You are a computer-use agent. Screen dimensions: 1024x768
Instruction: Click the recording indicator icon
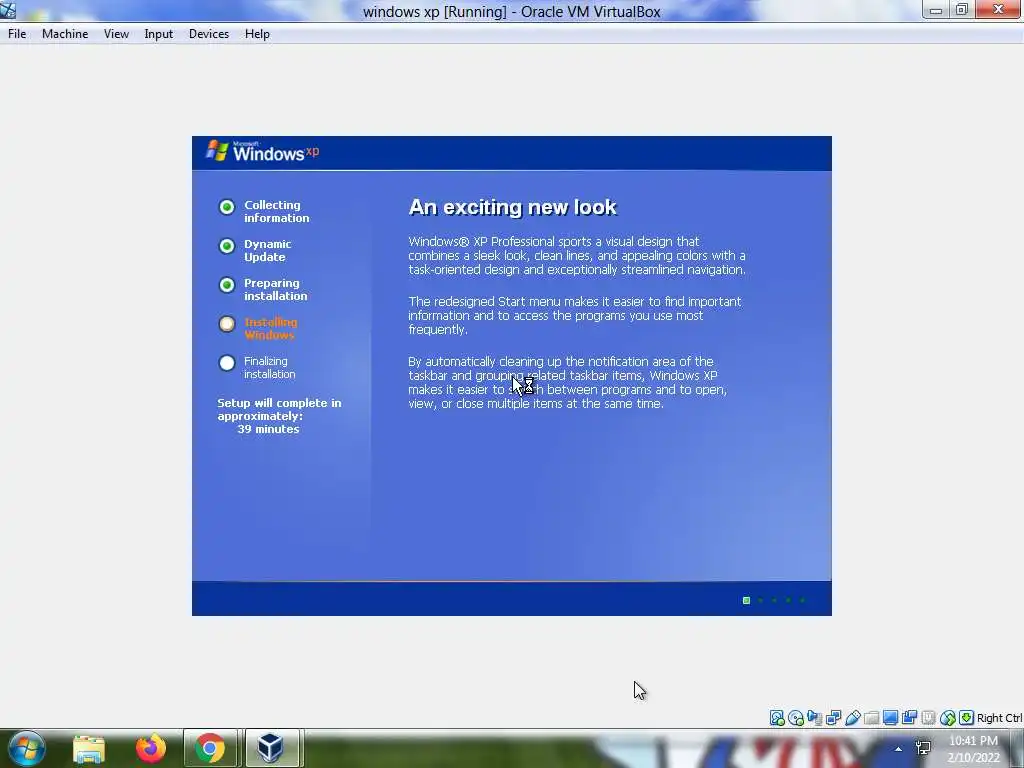tap(909, 718)
